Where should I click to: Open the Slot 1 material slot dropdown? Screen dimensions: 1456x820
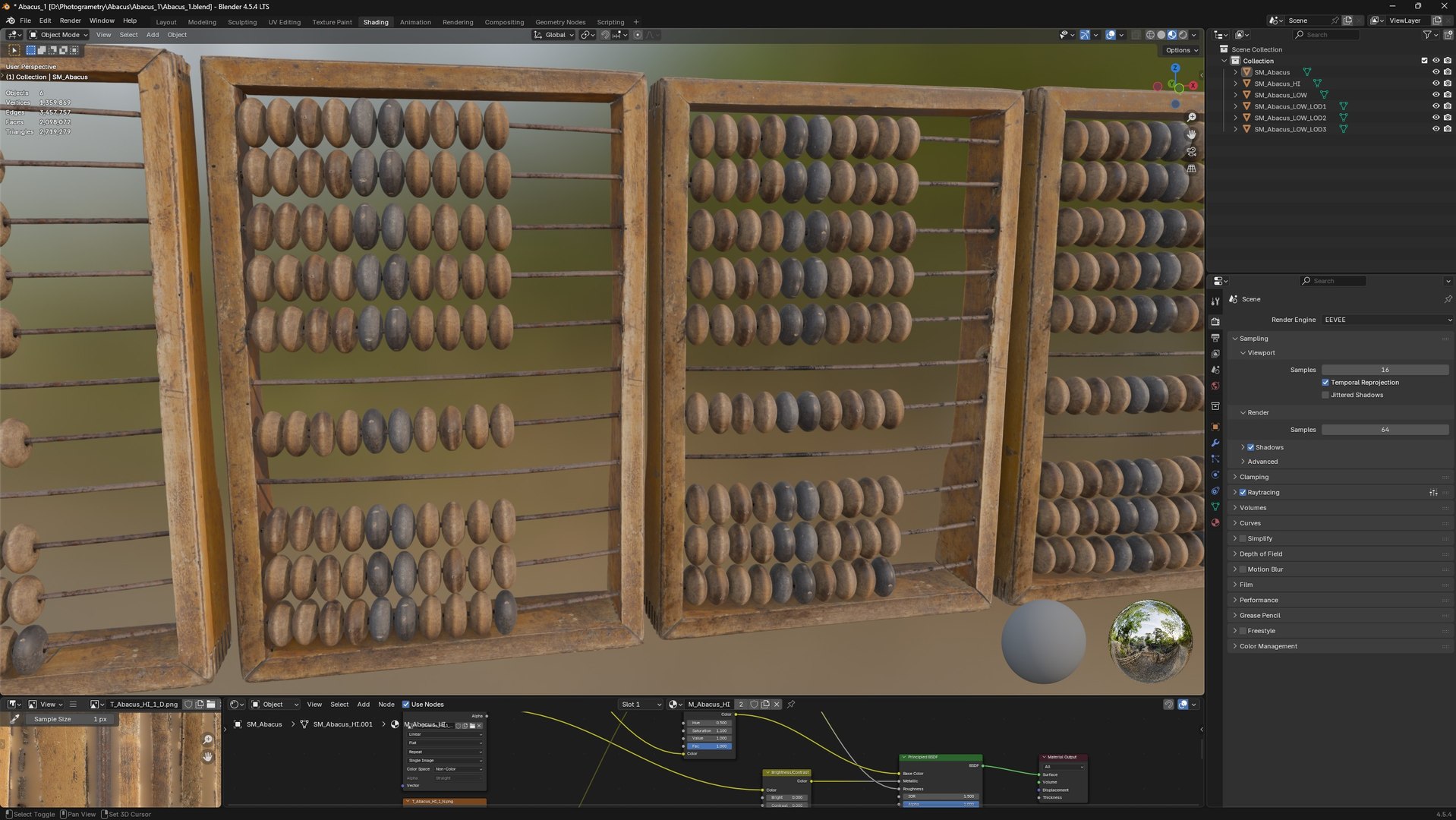point(641,705)
